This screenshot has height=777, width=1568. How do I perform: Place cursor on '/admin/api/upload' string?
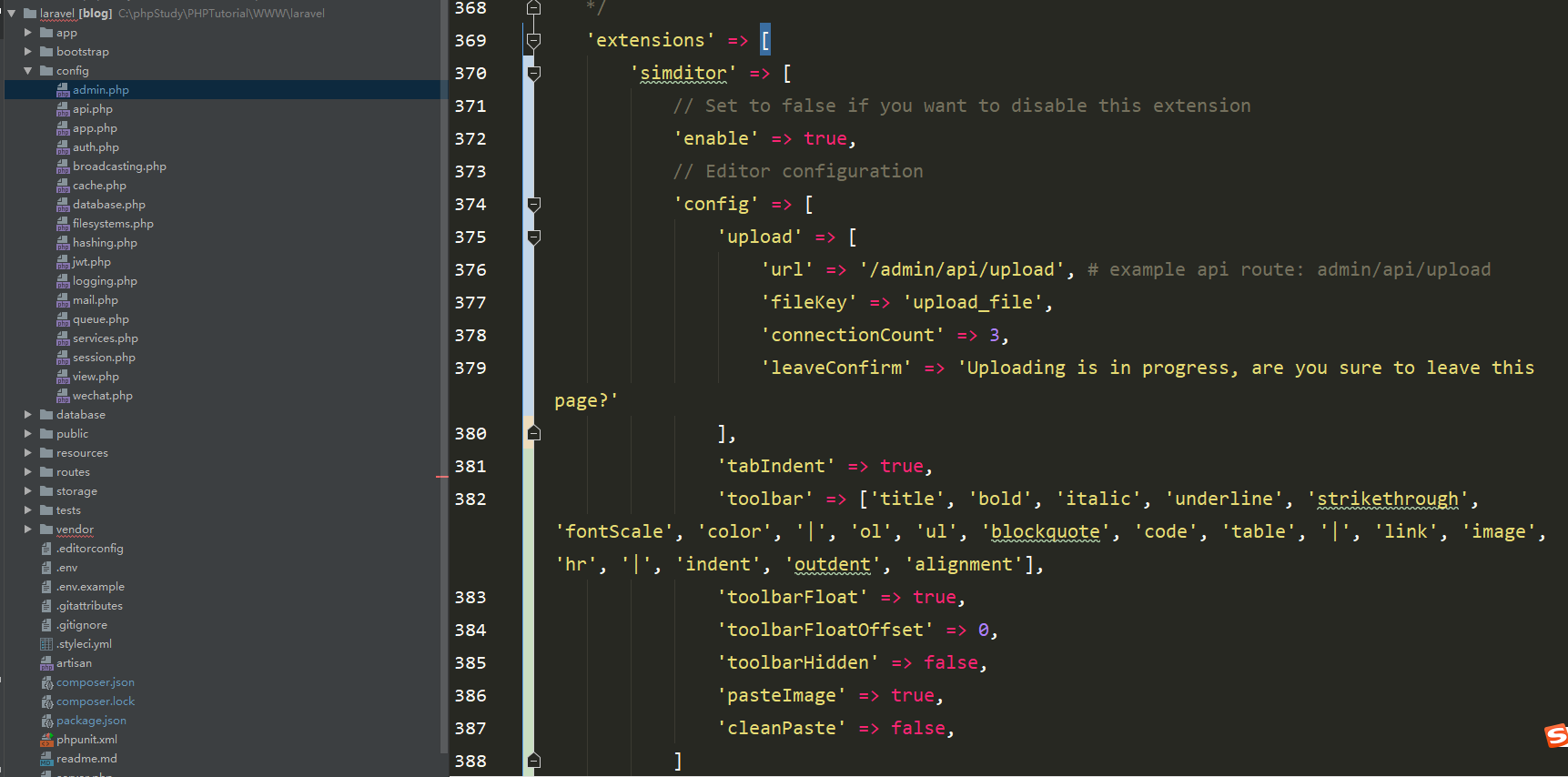pos(962,269)
